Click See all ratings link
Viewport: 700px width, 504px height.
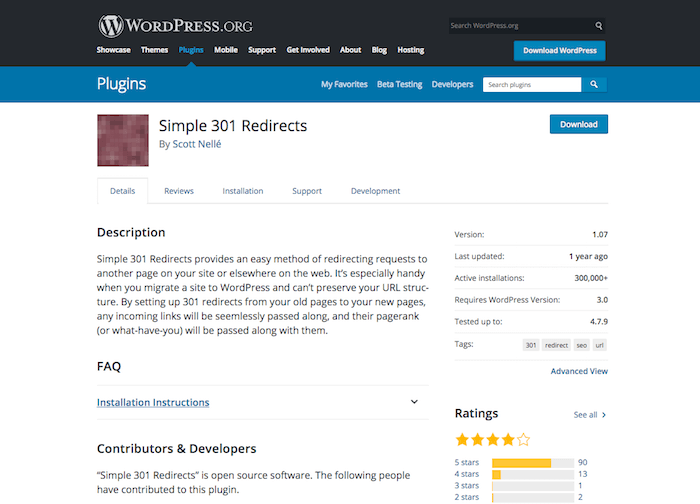click(x=585, y=415)
